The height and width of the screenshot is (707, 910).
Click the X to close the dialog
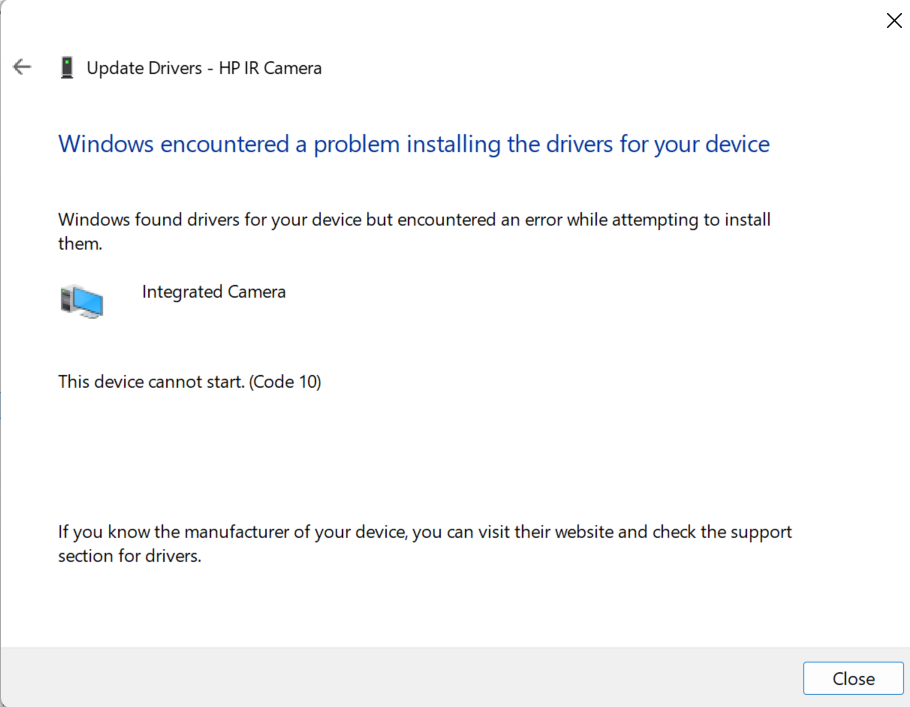click(893, 20)
